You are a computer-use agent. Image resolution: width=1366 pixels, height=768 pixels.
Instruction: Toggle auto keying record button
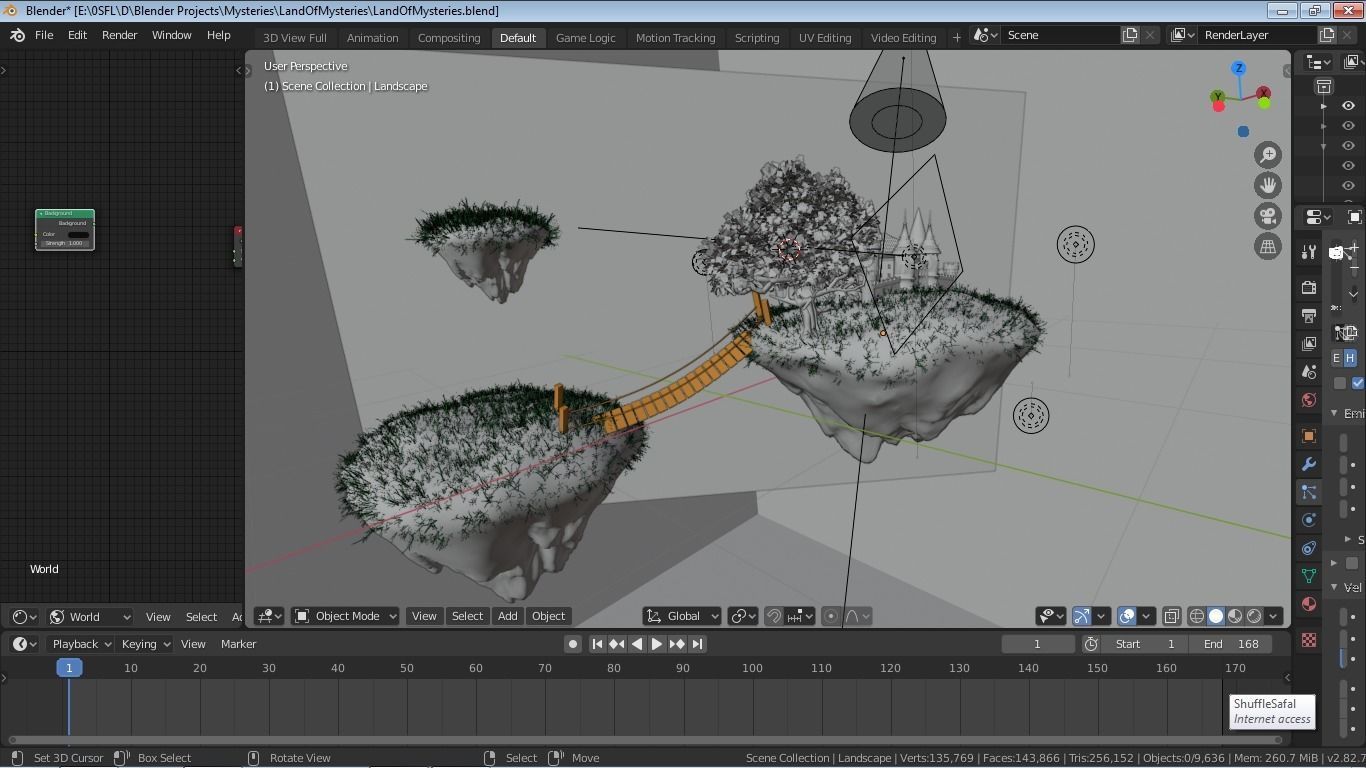click(572, 644)
